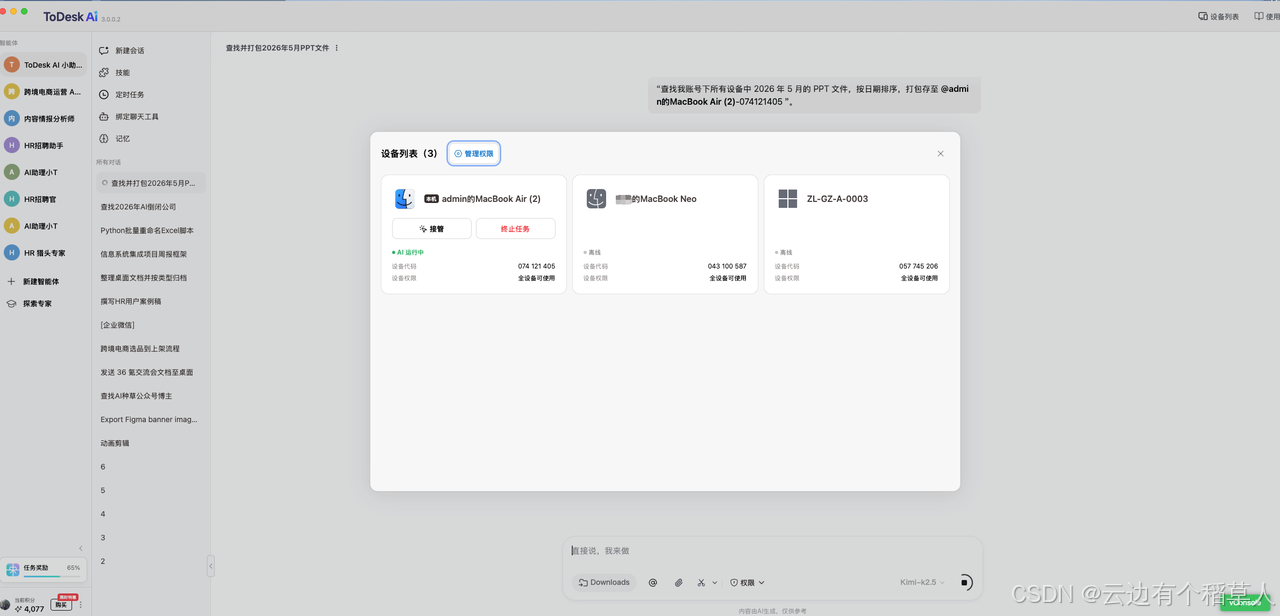This screenshot has width=1280, height=616.
Task: Click the plus icon for 新建智能体
Action: pyautogui.click(x=12, y=282)
